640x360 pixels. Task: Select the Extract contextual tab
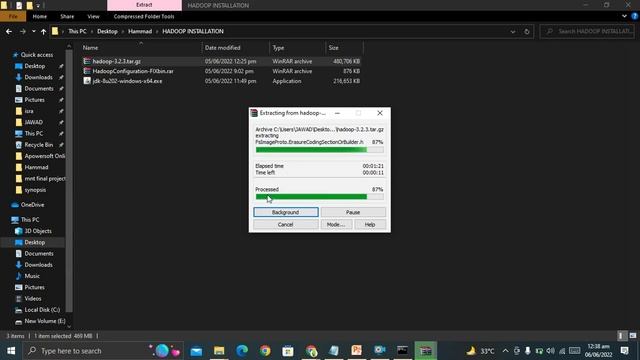144,5
